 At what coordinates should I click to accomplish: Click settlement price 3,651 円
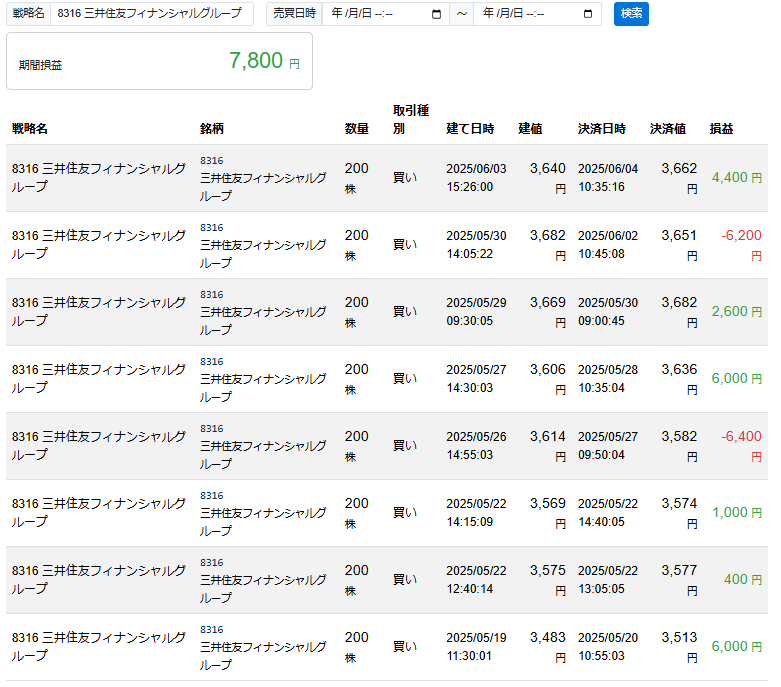679,245
